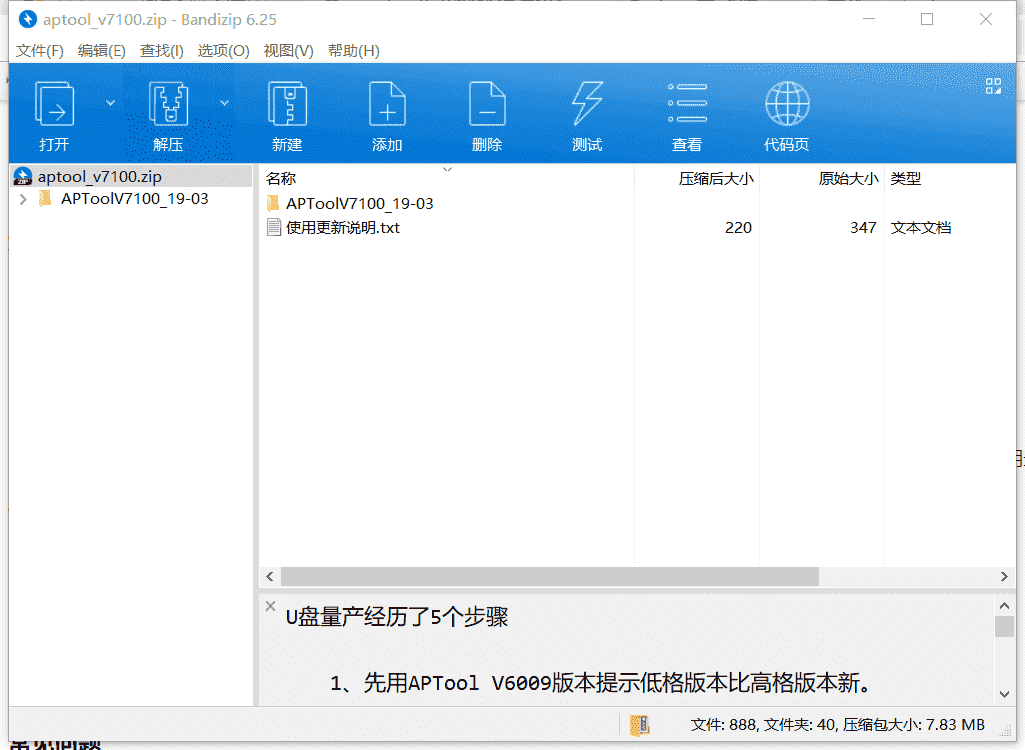Viewport: 1025px width, 750px height.
Task: Open the dropdown arrow next to 打开
Action: (x=110, y=103)
